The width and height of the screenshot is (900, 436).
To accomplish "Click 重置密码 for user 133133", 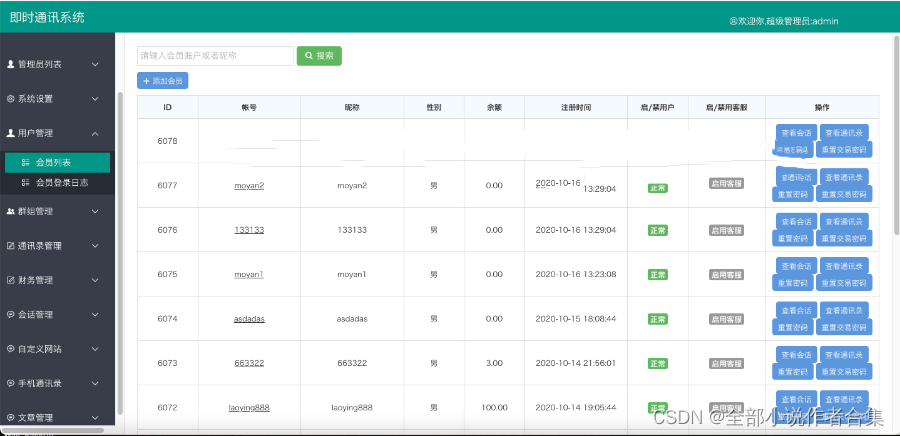I will click(792, 238).
